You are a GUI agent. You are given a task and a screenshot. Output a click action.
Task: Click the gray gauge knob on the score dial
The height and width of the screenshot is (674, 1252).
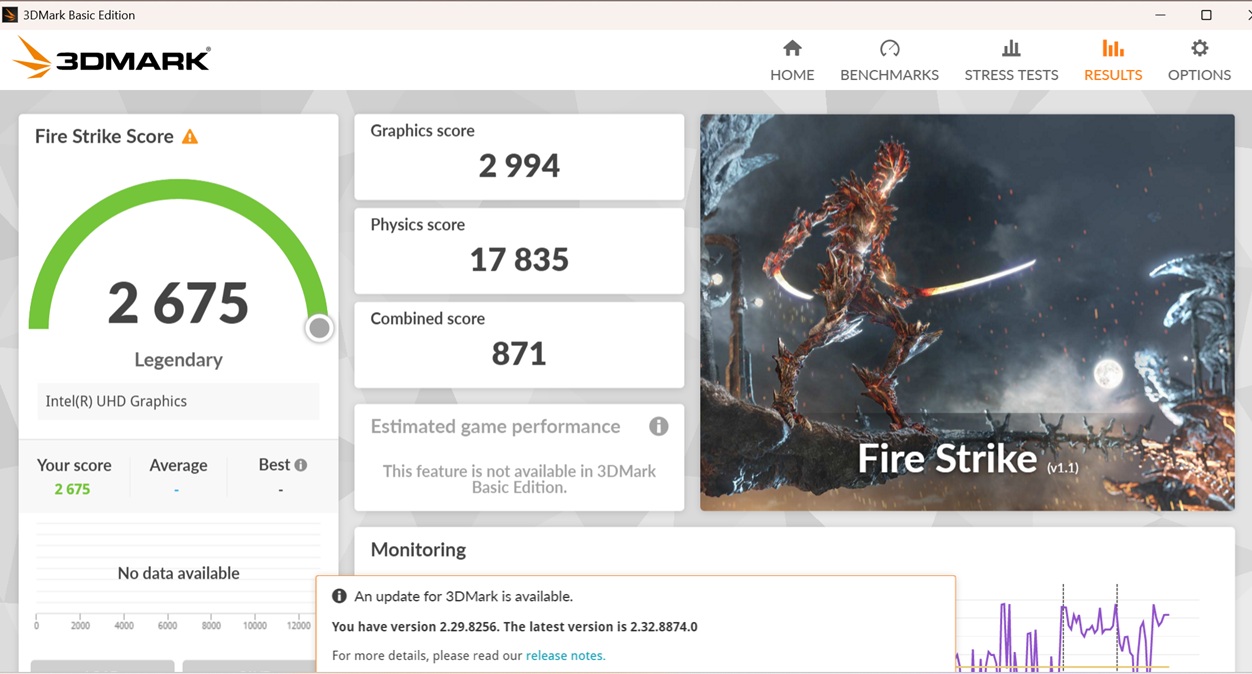(319, 328)
